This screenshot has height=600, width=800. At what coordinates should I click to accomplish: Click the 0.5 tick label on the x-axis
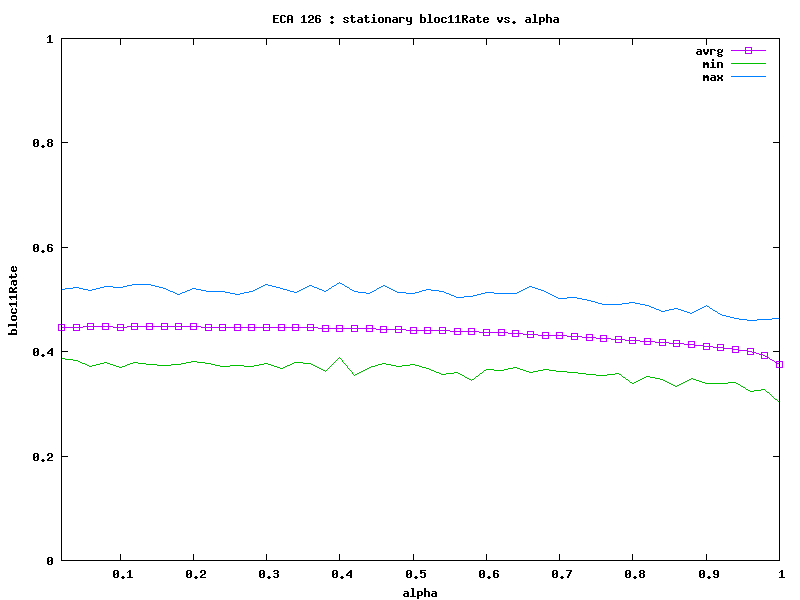(x=413, y=574)
